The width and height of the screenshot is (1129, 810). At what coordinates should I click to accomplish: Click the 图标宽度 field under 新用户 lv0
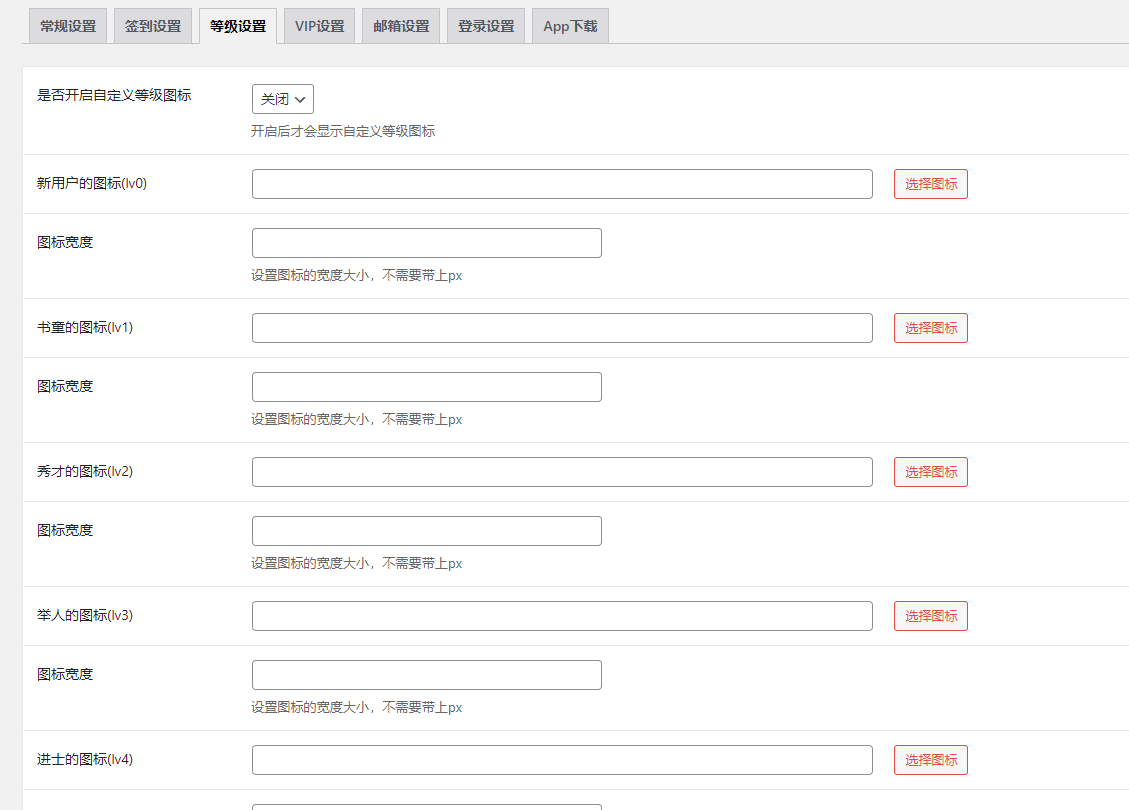point(426,243)
